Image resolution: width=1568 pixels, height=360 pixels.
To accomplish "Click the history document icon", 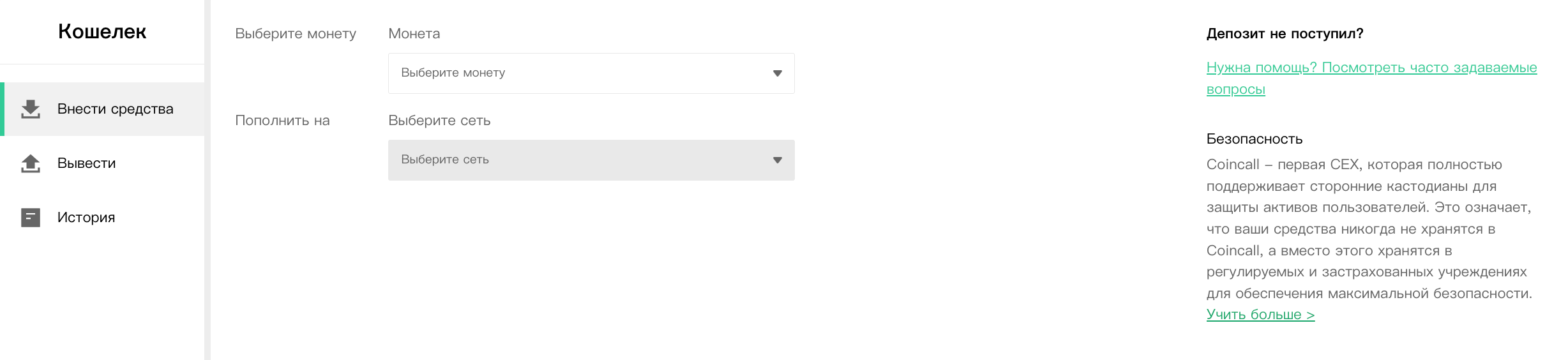I will pos(30,218).
